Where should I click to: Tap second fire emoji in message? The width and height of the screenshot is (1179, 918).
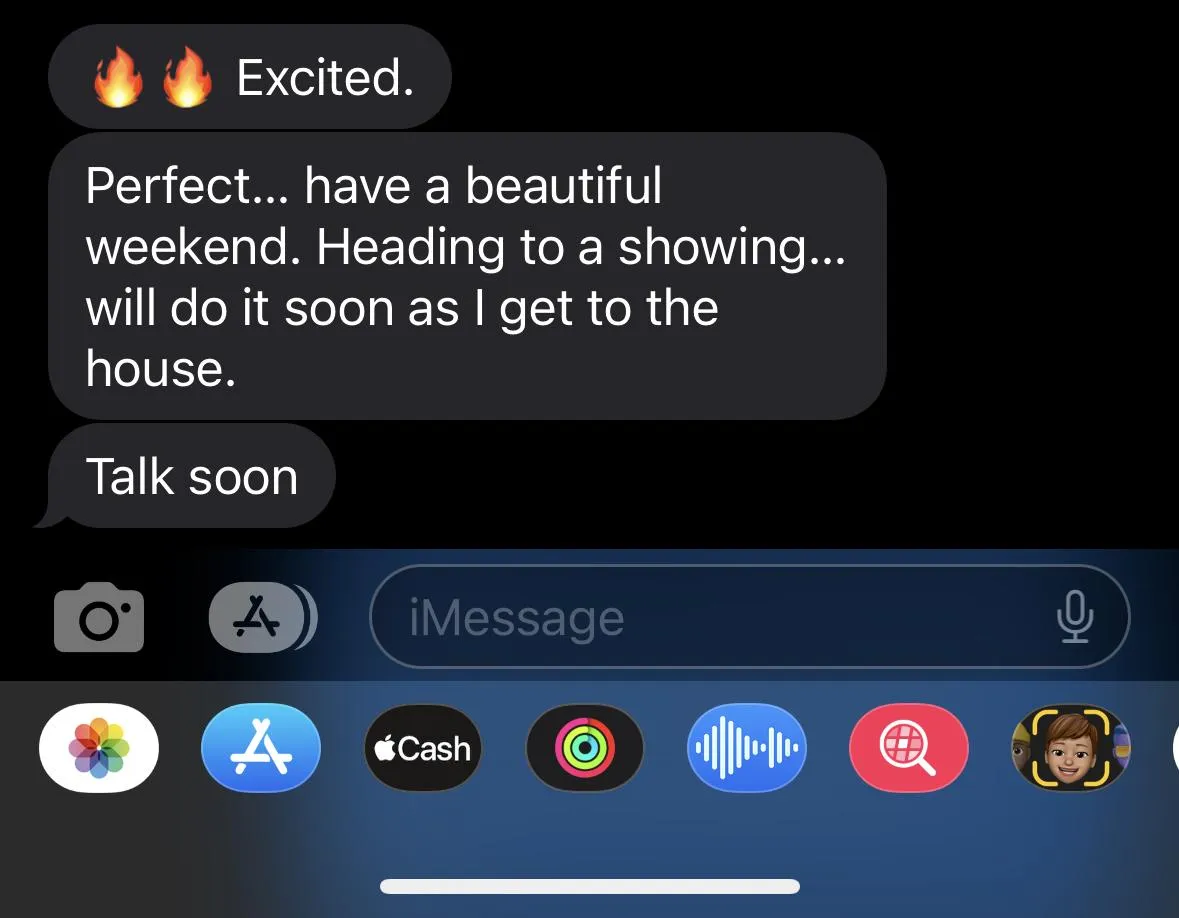pos(187,77)
